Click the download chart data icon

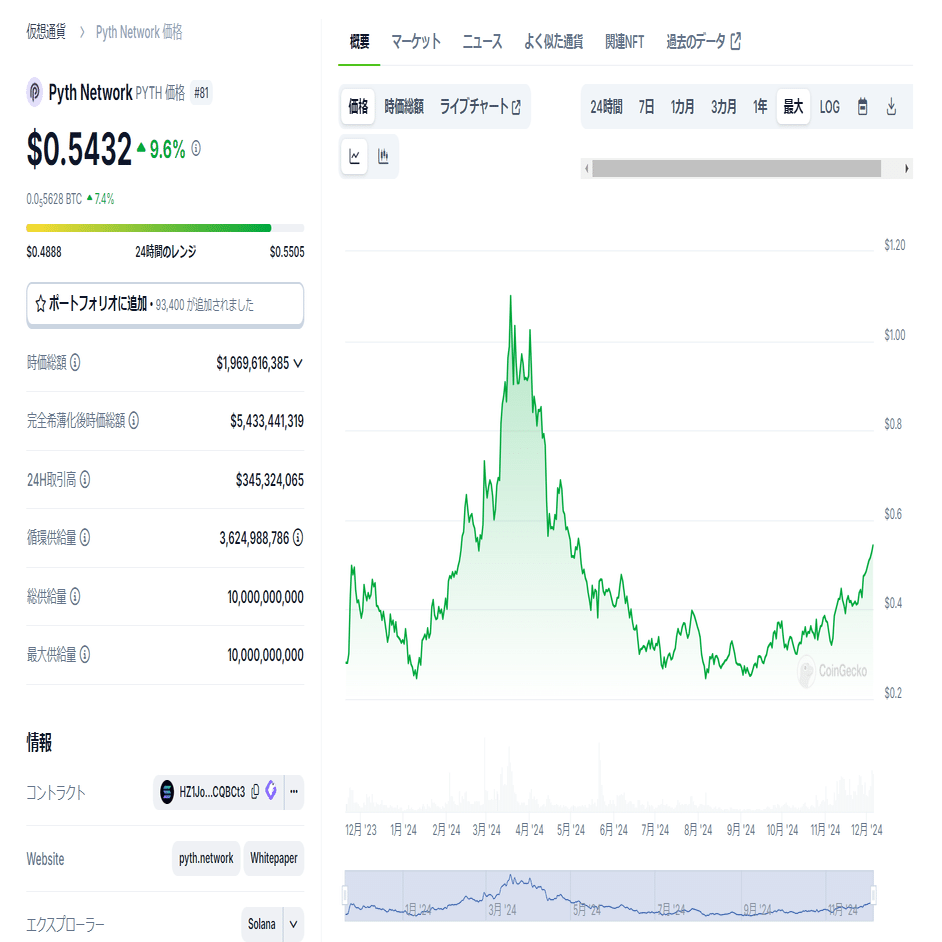892,107
